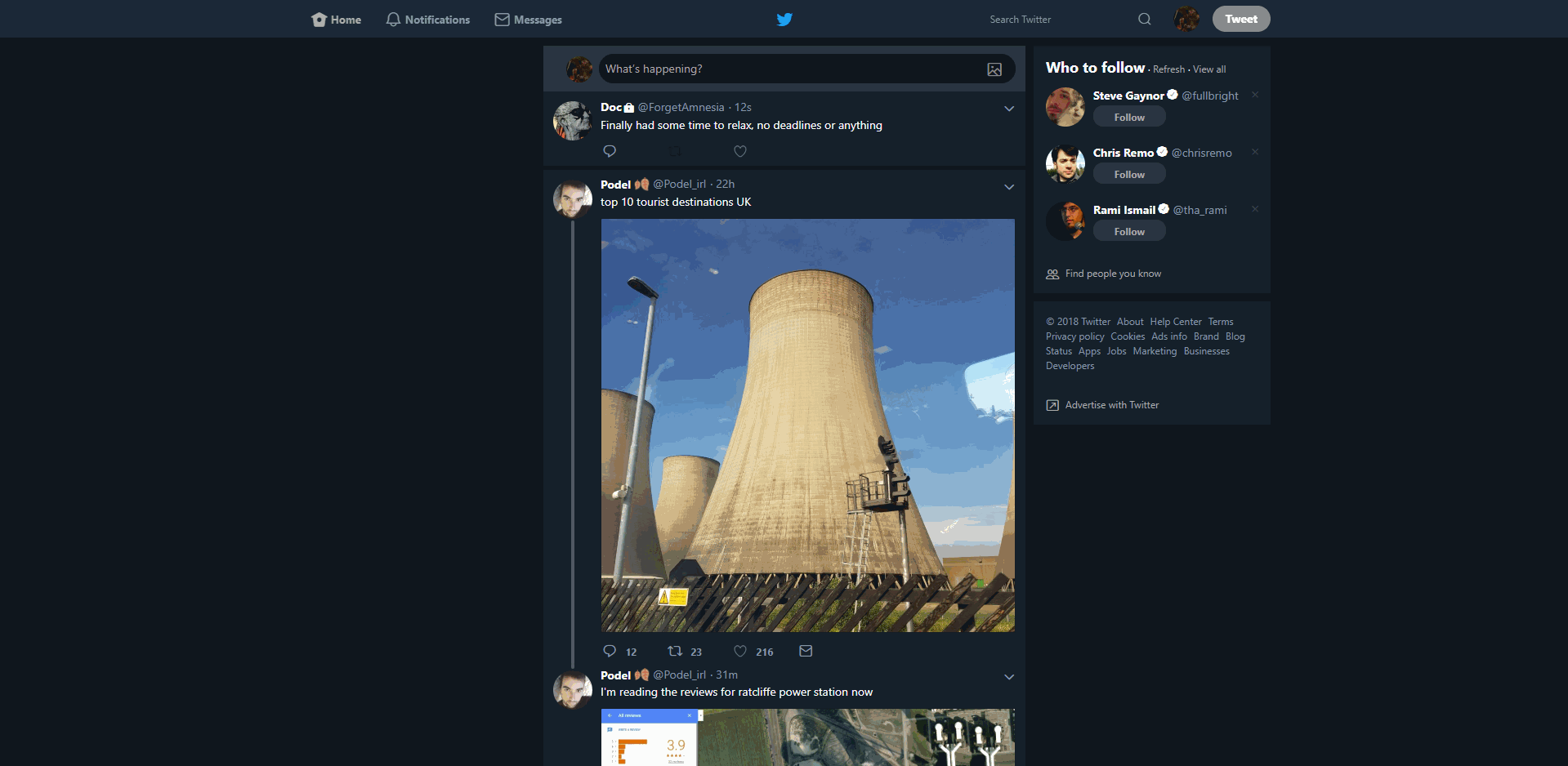Screen dimensions: 1568x766
Task: Like Doc's relax tweet
Action: 740,151
